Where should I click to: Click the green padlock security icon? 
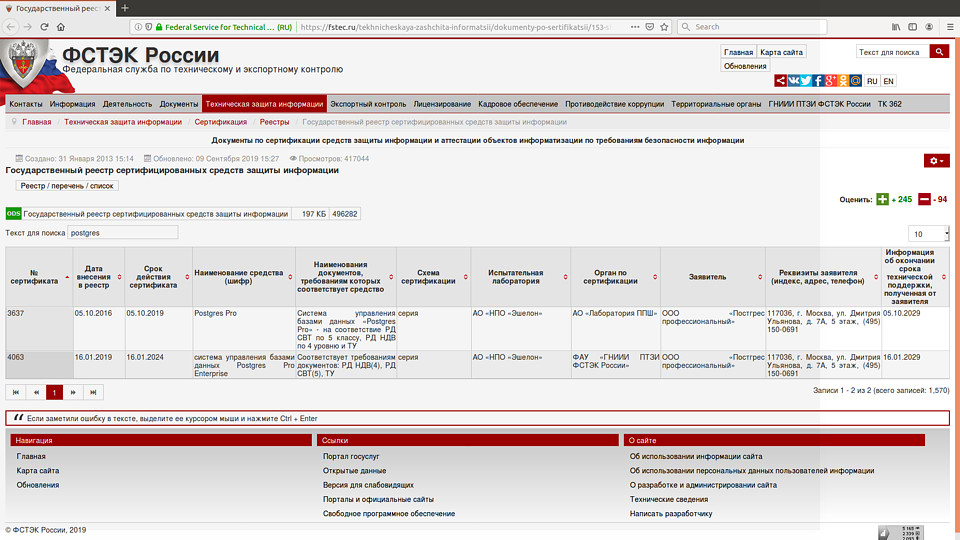pyautogui.click(x=159, y=27)
